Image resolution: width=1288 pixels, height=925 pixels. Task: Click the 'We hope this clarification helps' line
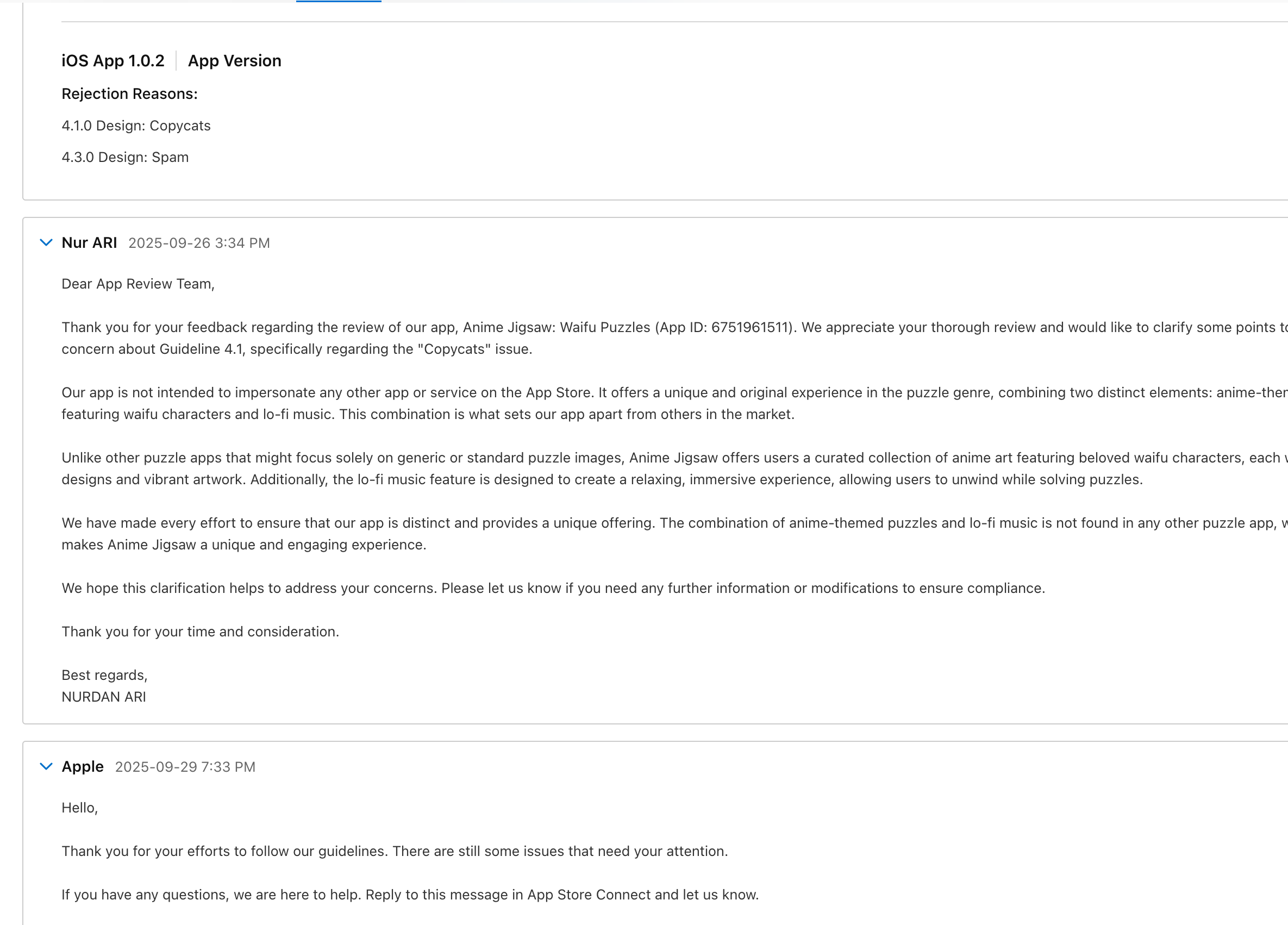click(x=553, y=588)
